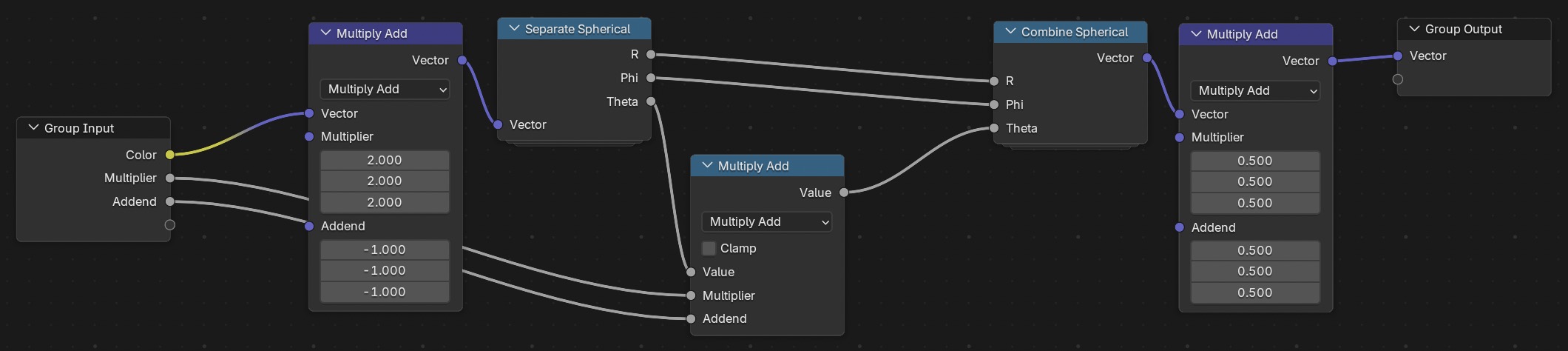Screen dimensions: 1568x351
Task: Click the Addend input socket below Clamp
Action: tap(691, 318)
